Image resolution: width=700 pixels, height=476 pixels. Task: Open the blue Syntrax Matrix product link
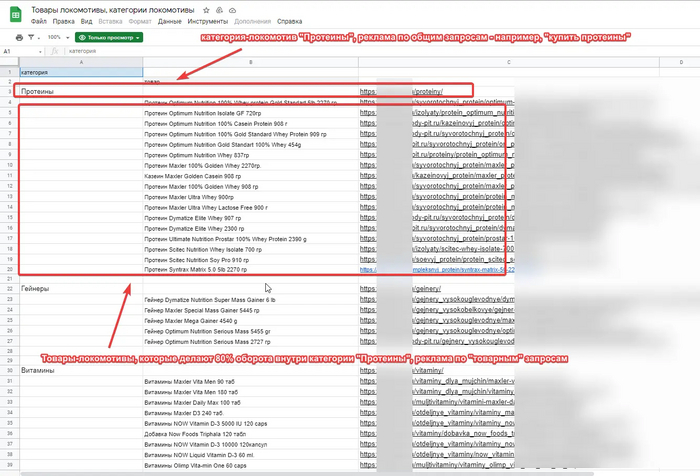(437, 270)
